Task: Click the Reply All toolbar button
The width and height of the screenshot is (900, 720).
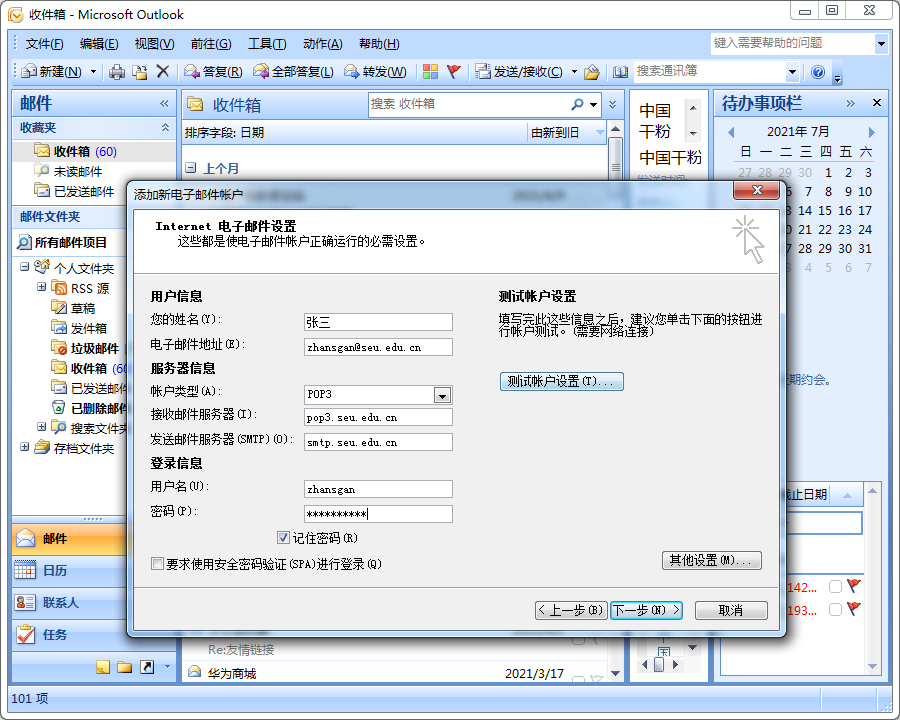Action: [293, 72]
